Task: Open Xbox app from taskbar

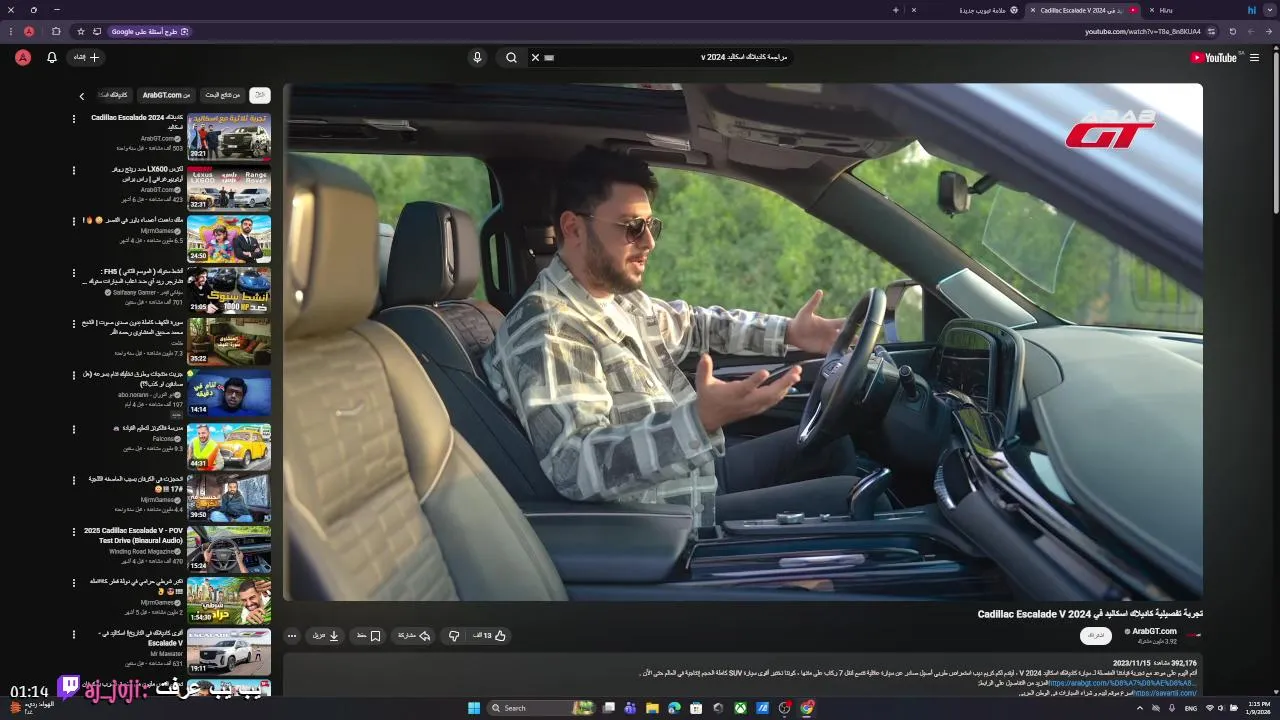Action: pyautogui.click(x=739, y=708)
